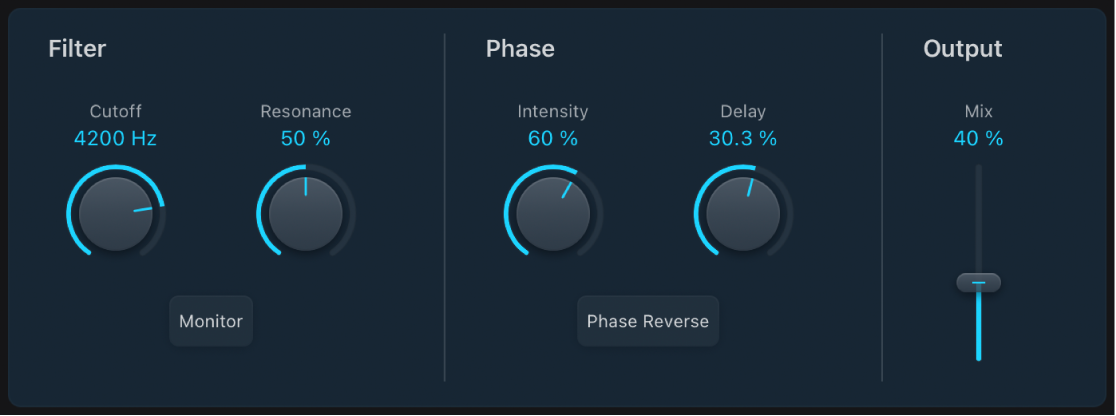The image size is (1116, 416).
Task: Click the Delay label text
Action: [743, 111]
